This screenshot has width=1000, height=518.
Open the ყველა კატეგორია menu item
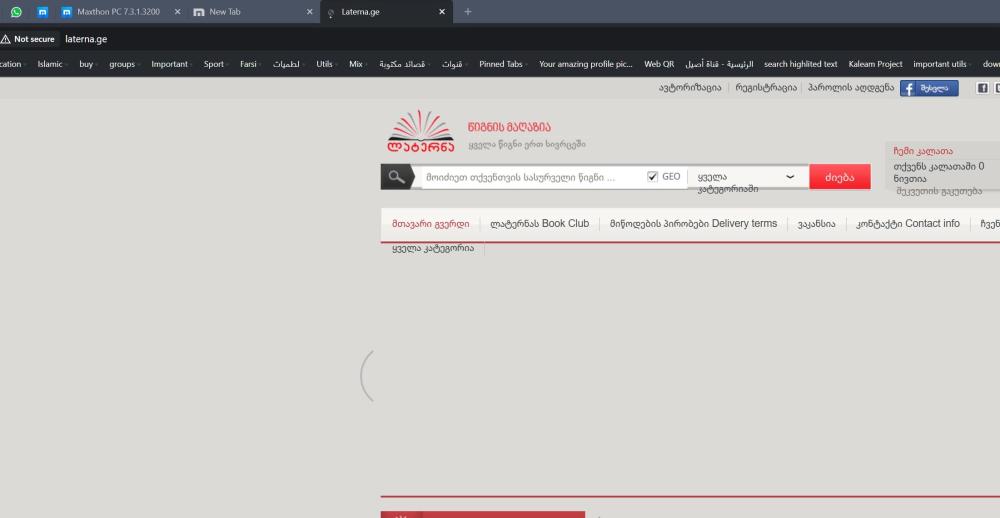click(433, 249)
